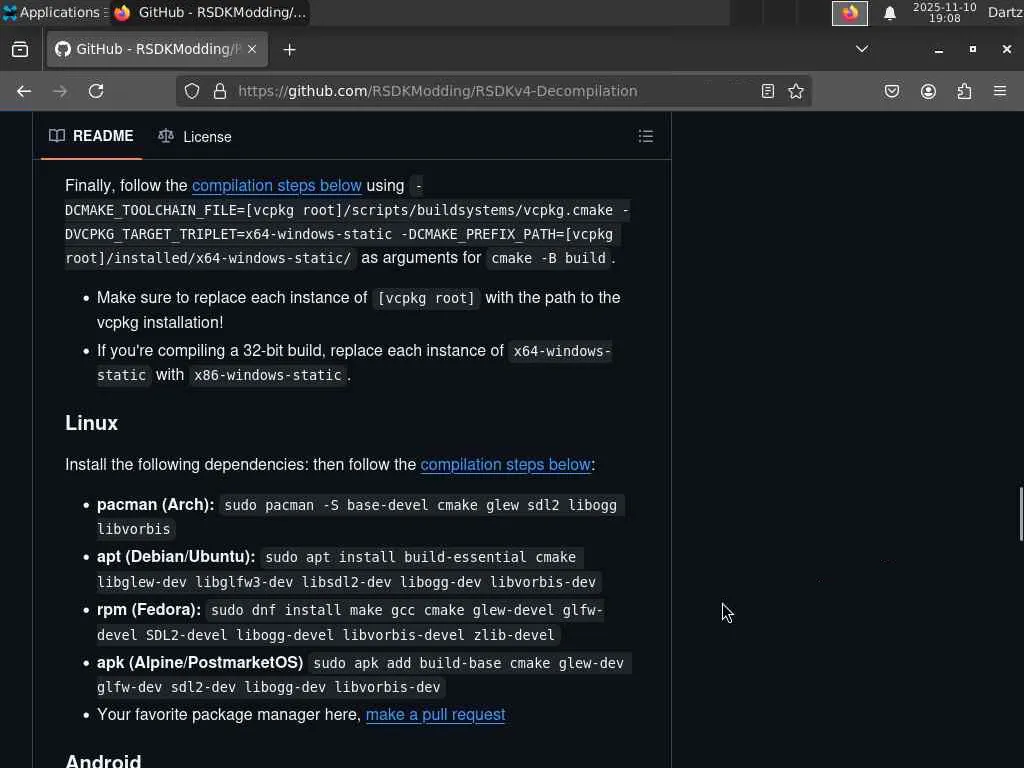Open the clock showing 2025-11-10
1024x768 pixels.
[x=944, y=12]
